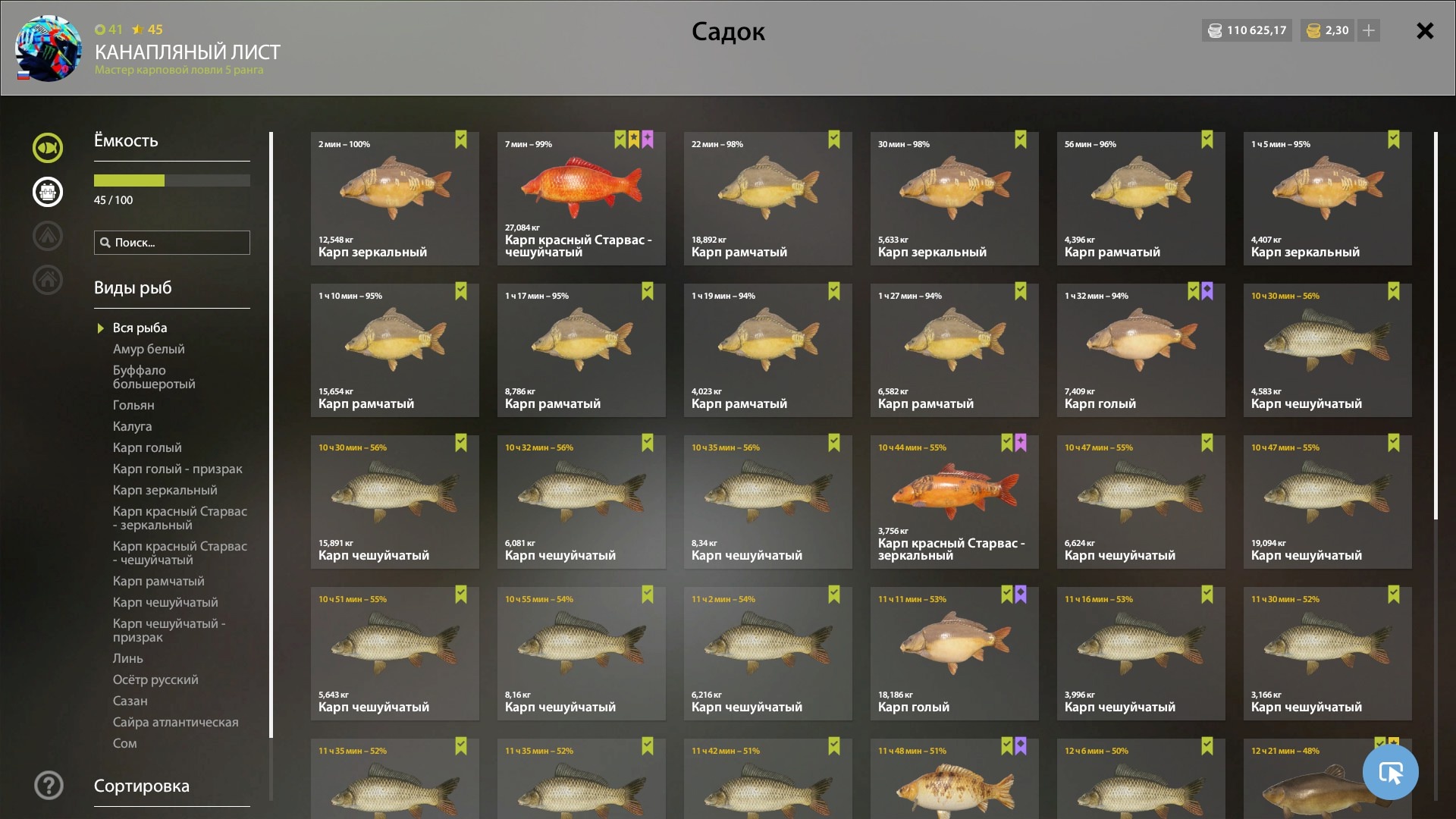The height and width of the screenshot is (819, 1456).
Task: Click the silver coins balance 110 625,17
Action: tap(1247, 30)
